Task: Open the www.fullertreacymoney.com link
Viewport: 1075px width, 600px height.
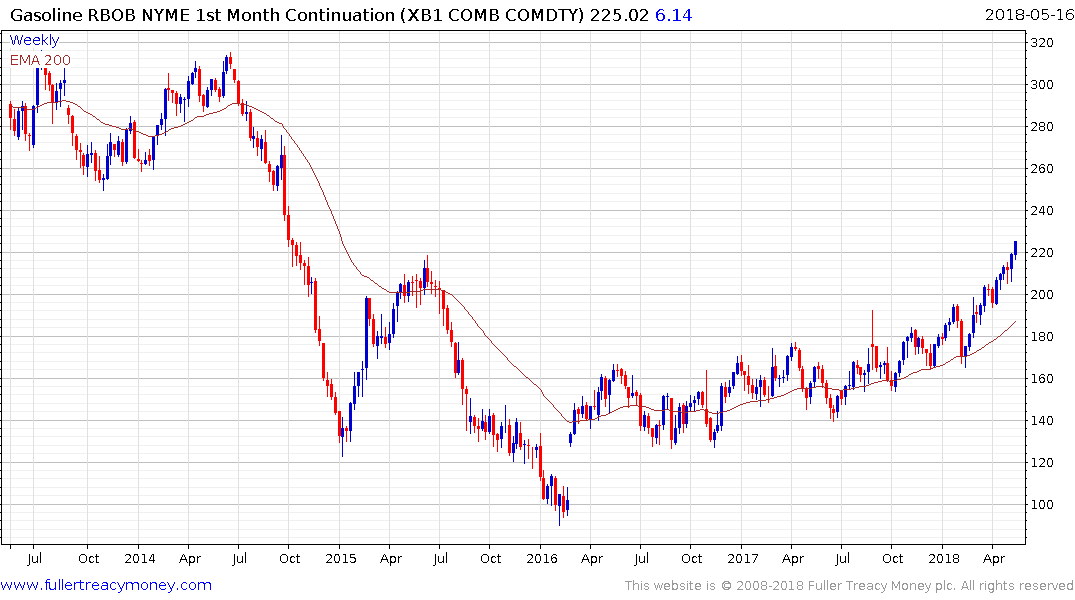Action: click(x=106, y=585)
